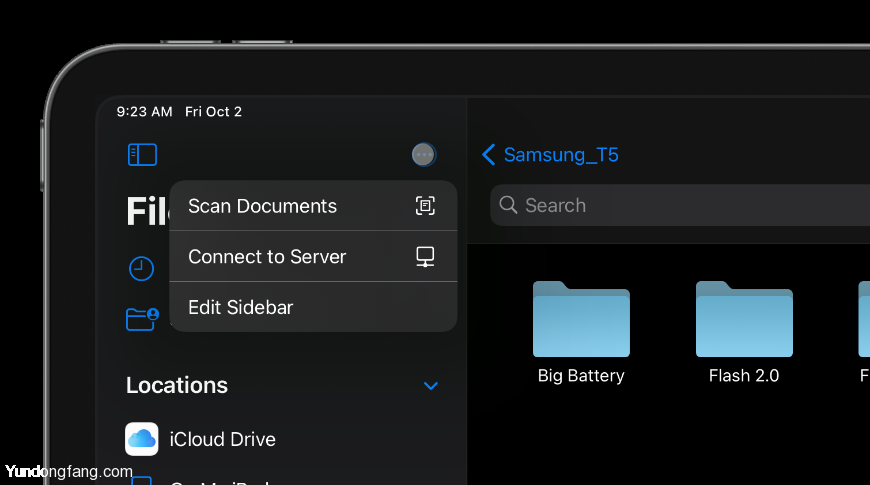The image size is (870, 485).
Task: Click the document scanner icon
Action: [x=426, y=206]
